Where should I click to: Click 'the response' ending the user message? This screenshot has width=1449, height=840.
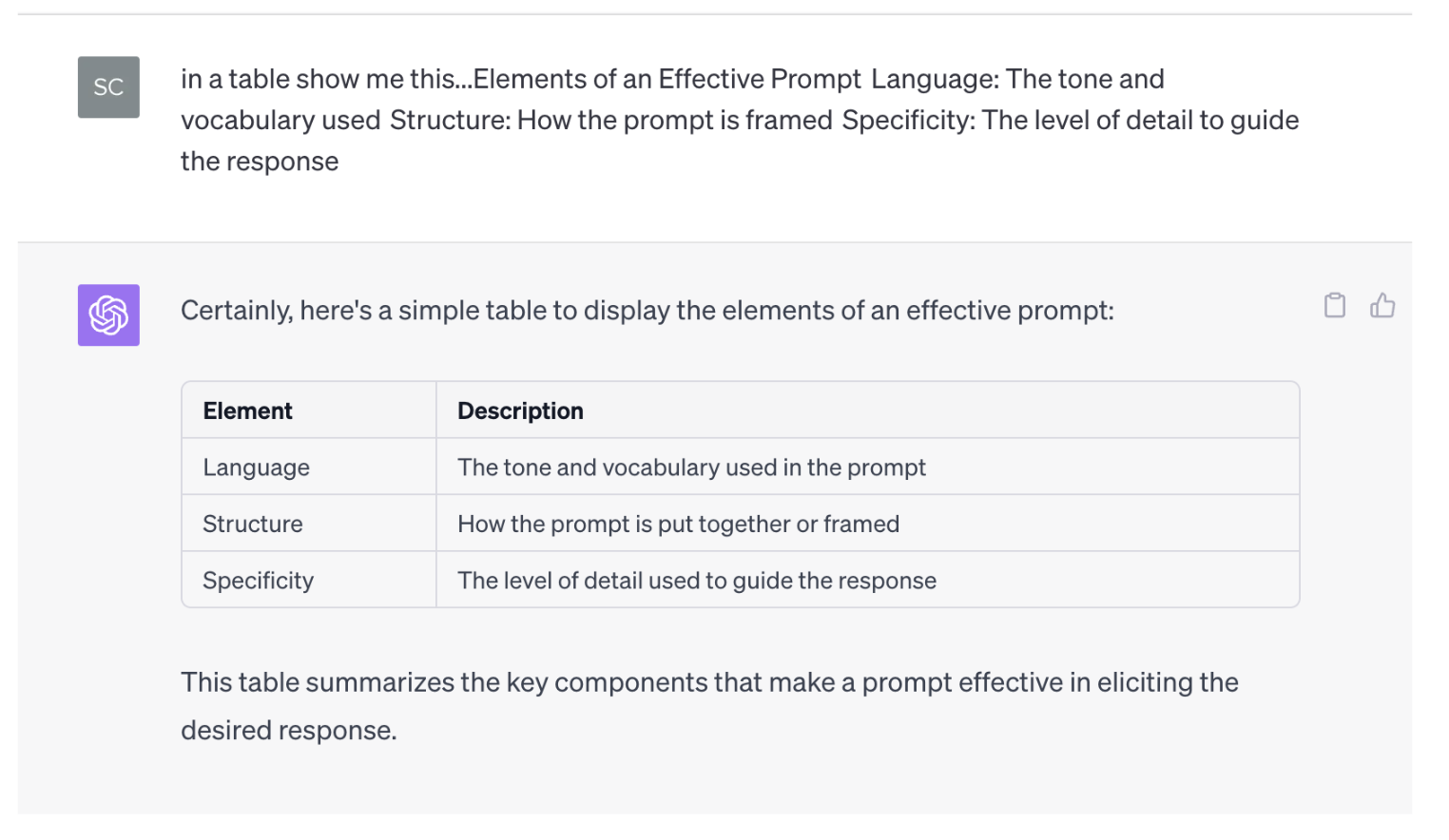(260, 162)
